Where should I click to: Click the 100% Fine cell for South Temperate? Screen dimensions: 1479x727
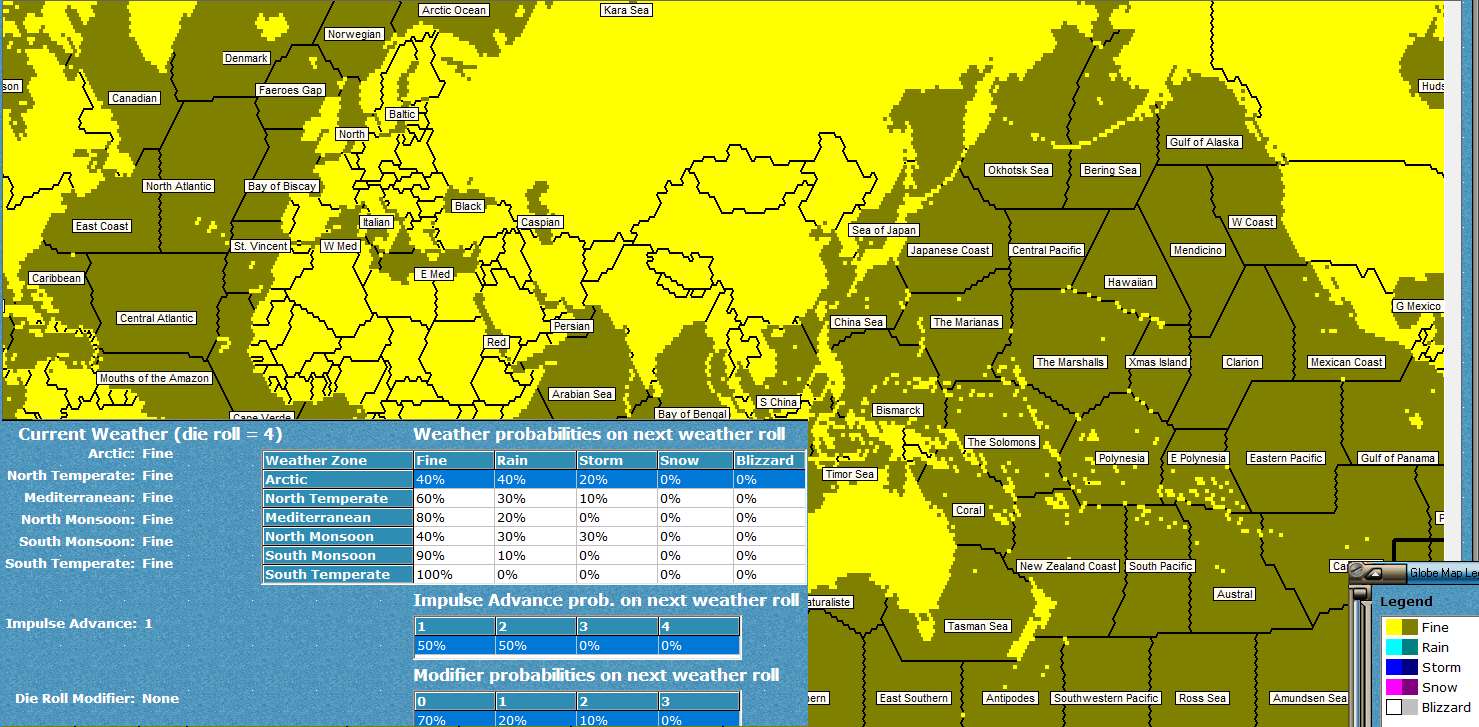coord(454,574)
